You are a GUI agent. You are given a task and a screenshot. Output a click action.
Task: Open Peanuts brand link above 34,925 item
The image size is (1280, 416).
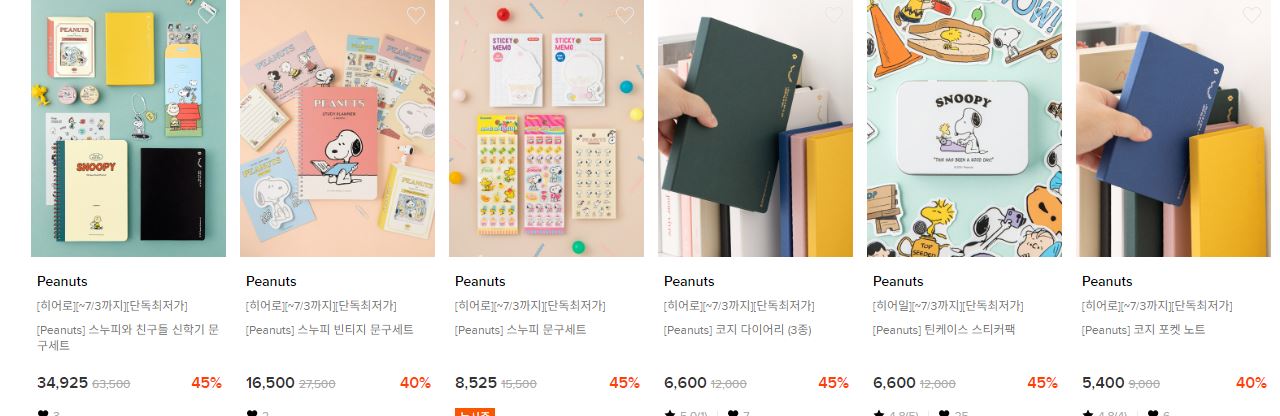tap(62, 281)
